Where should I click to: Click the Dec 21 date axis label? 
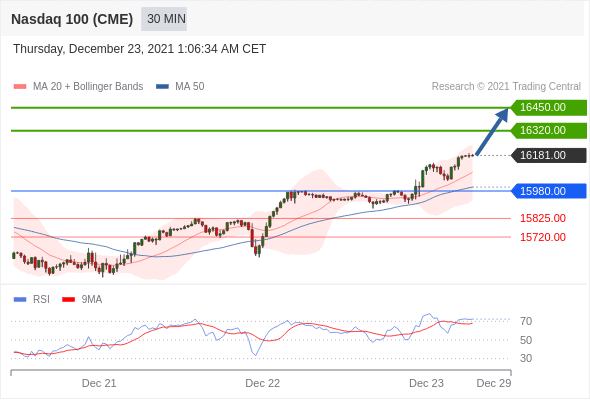pos(99,383)
